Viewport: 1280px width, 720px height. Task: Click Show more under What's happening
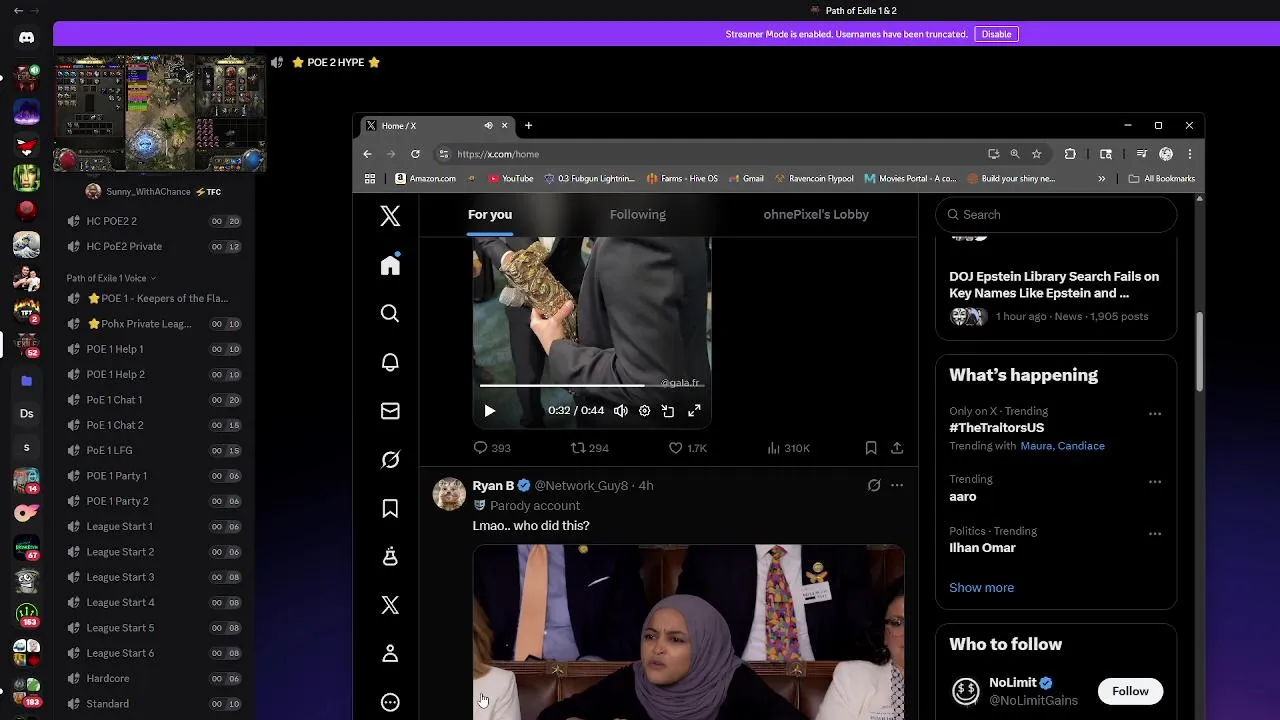[981, 588]
